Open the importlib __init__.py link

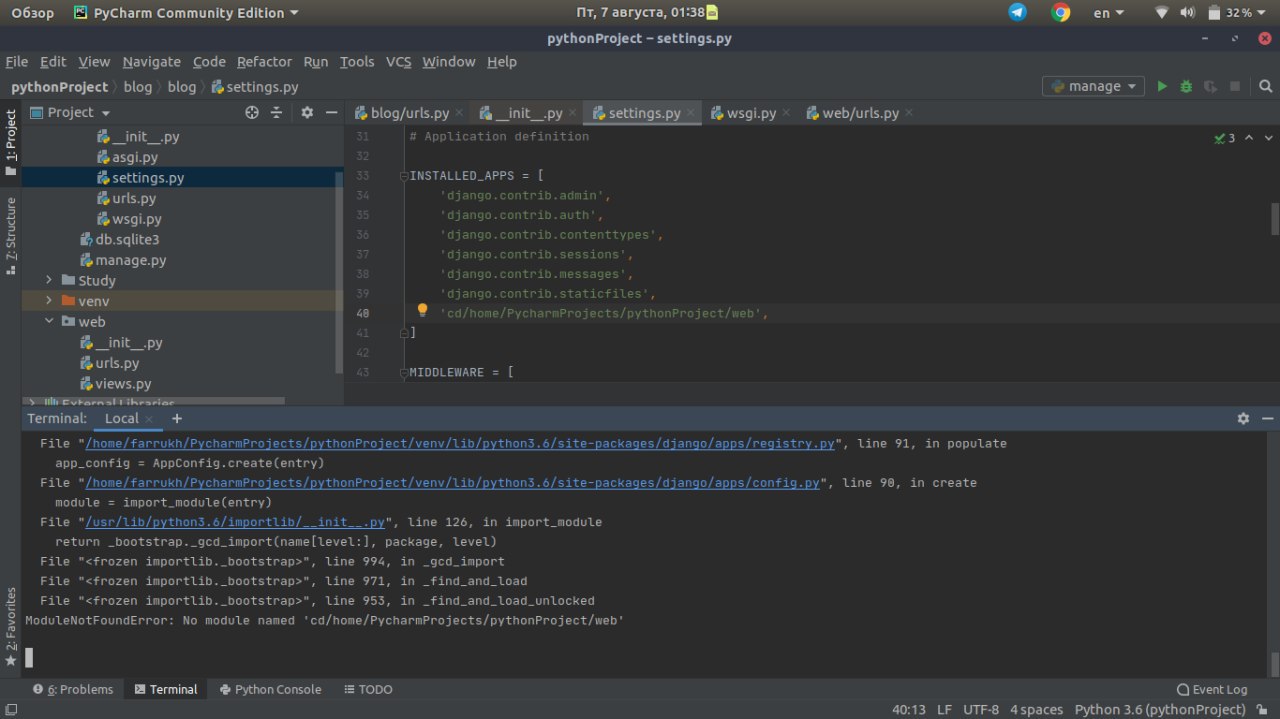click(235, 522)
